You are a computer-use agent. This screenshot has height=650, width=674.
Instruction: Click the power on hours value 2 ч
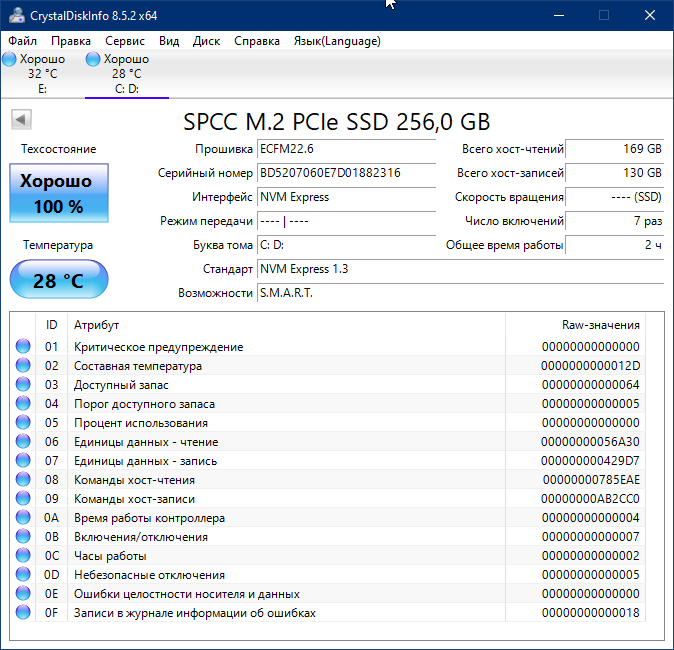[615, 245]
